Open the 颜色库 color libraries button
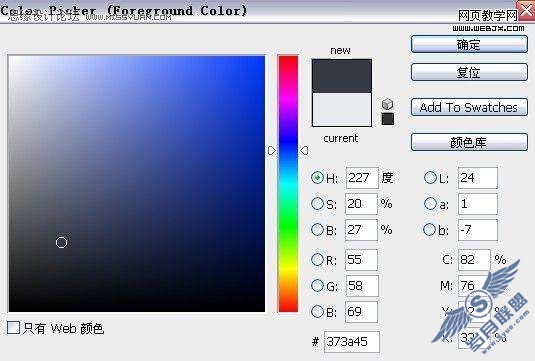 tap(469, 142)
